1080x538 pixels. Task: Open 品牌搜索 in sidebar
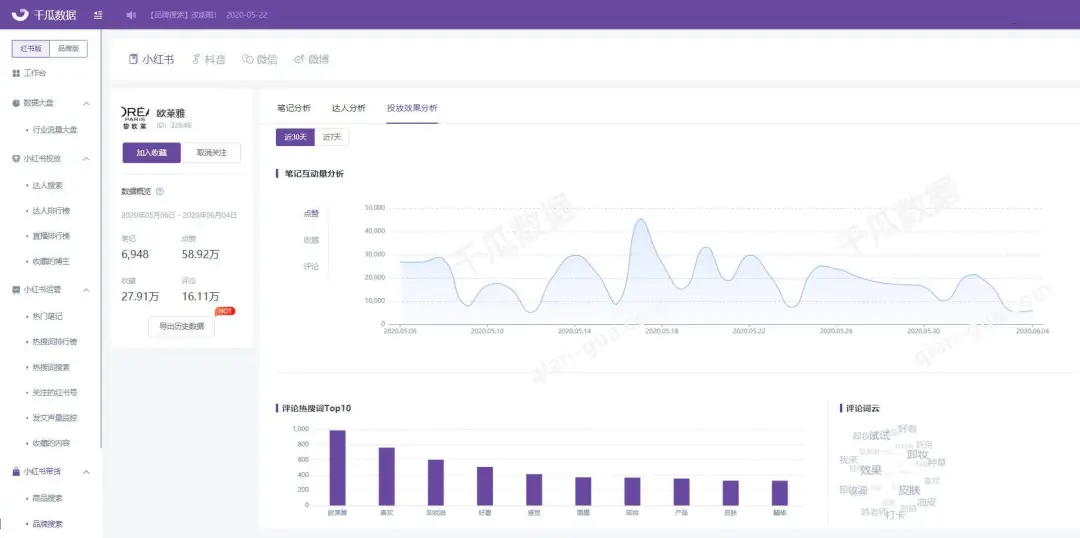point(48,524)
